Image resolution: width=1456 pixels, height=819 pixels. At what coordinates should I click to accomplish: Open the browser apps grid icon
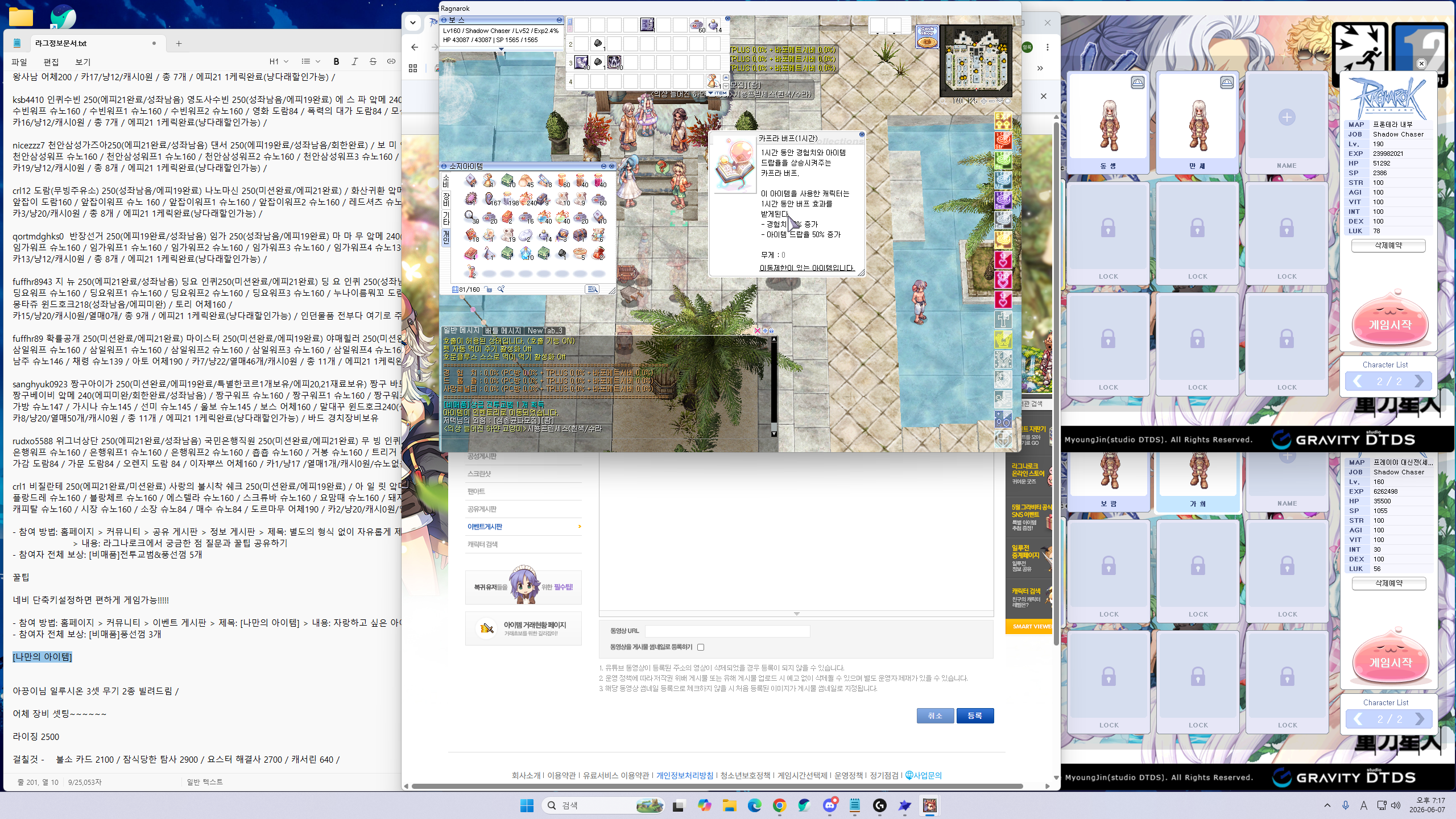click(413, 68)
